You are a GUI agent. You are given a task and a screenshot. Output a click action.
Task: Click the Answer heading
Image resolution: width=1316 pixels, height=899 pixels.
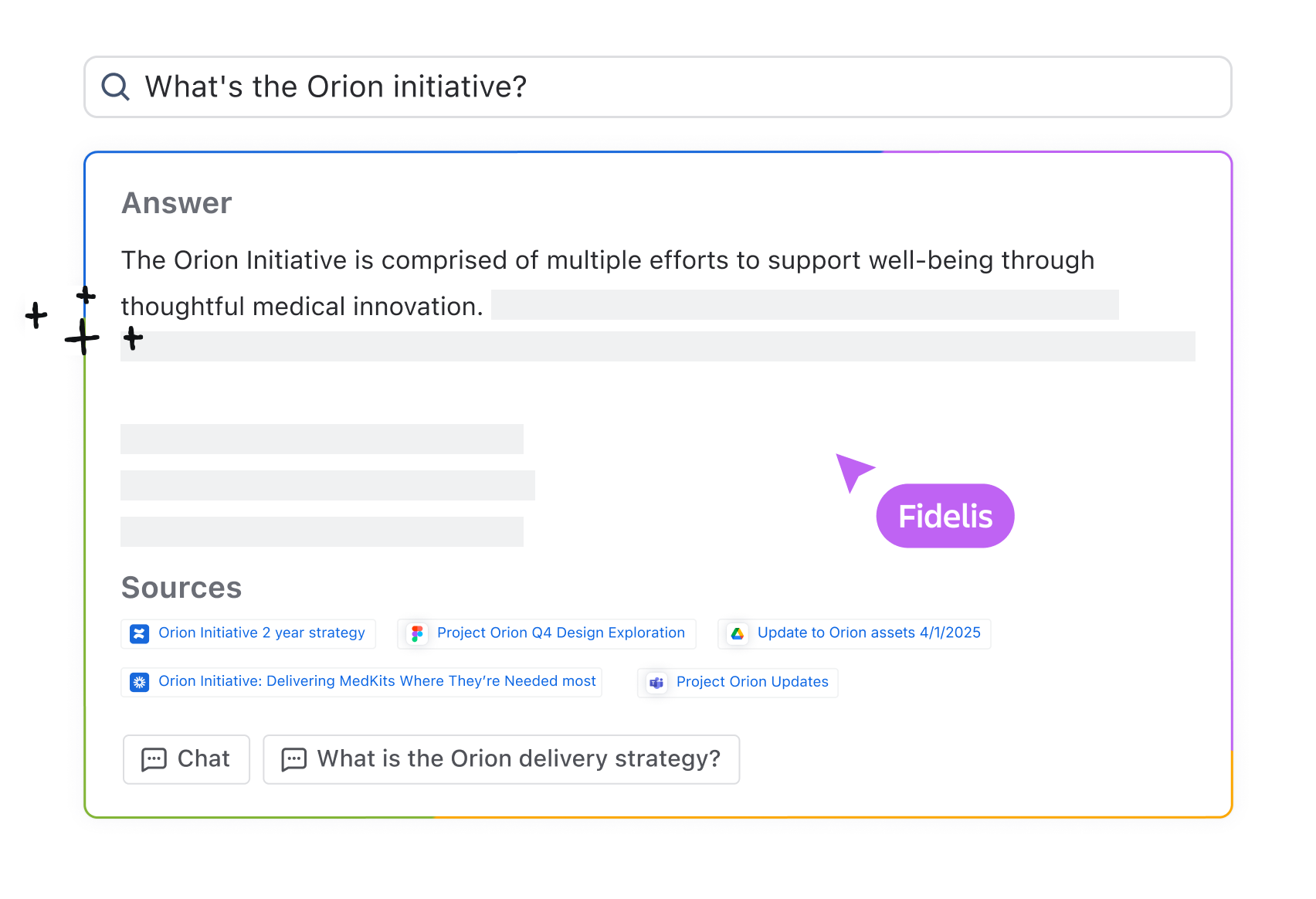pos(177,203)
